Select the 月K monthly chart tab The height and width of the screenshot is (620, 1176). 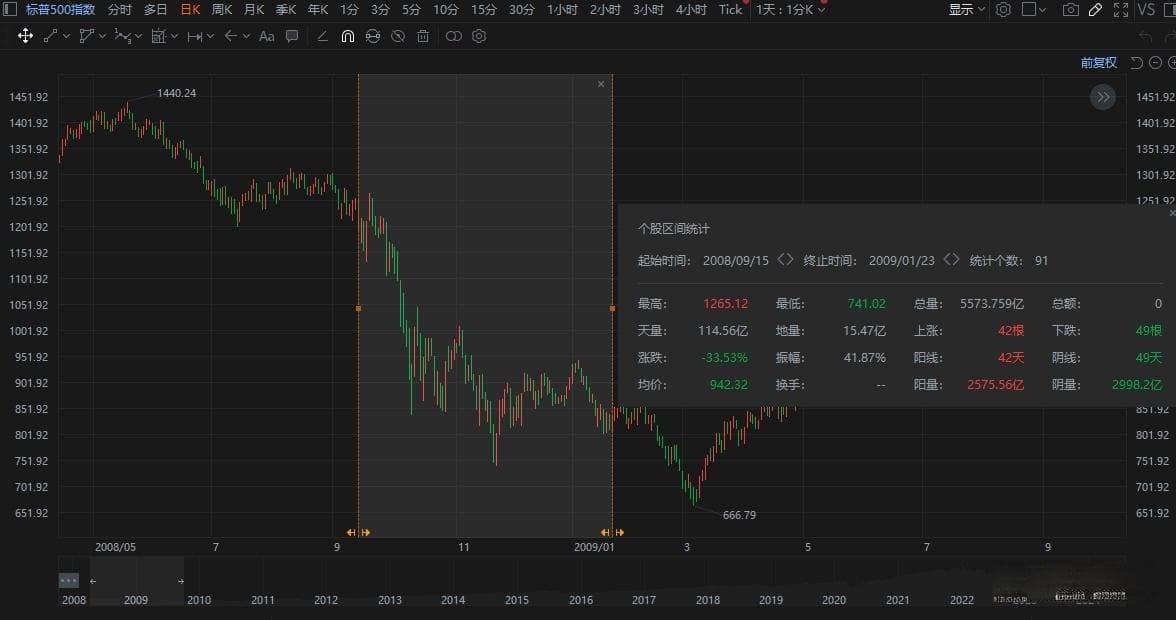(254, 9)
